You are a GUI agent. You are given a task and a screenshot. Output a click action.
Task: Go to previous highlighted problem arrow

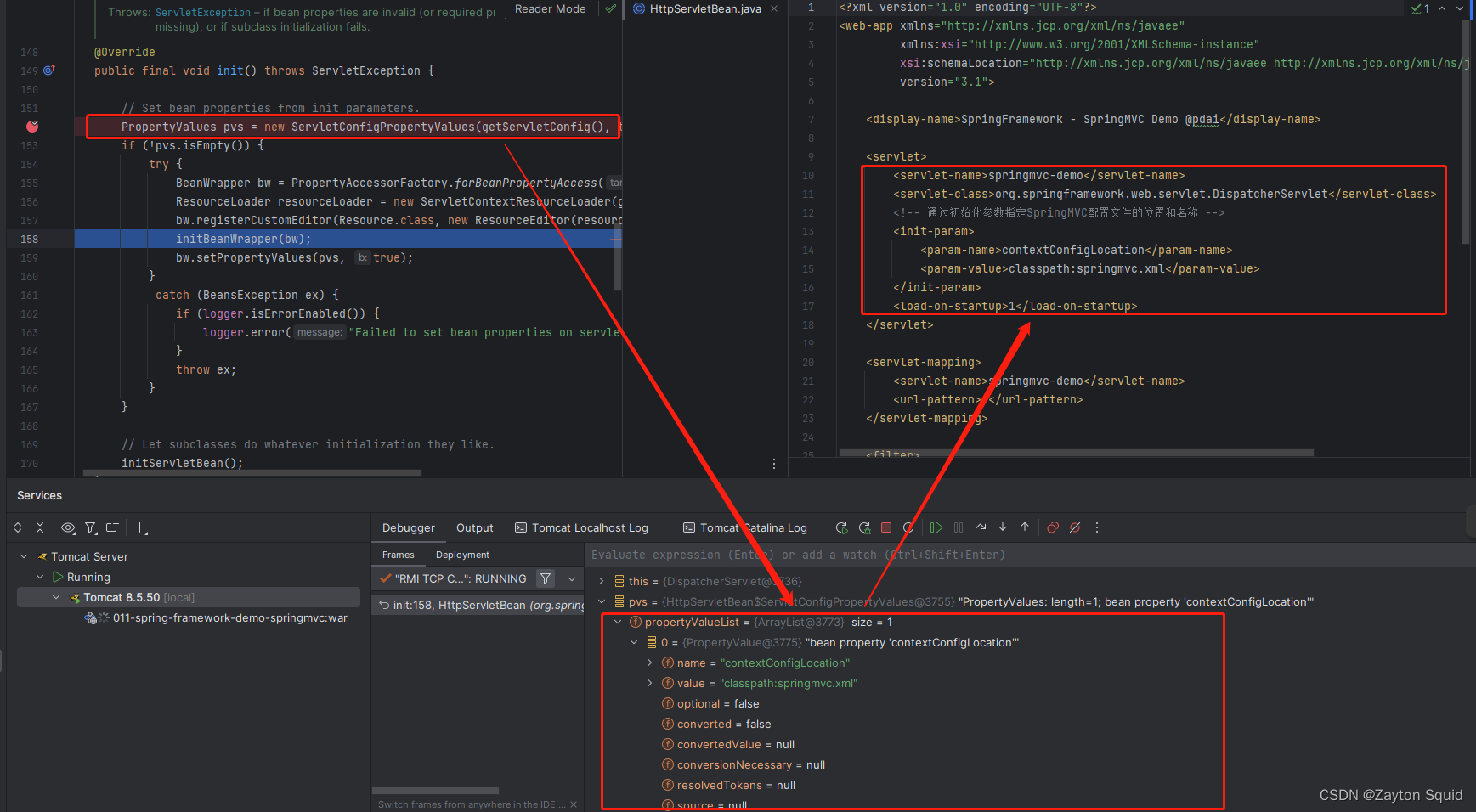point(1441,8)
